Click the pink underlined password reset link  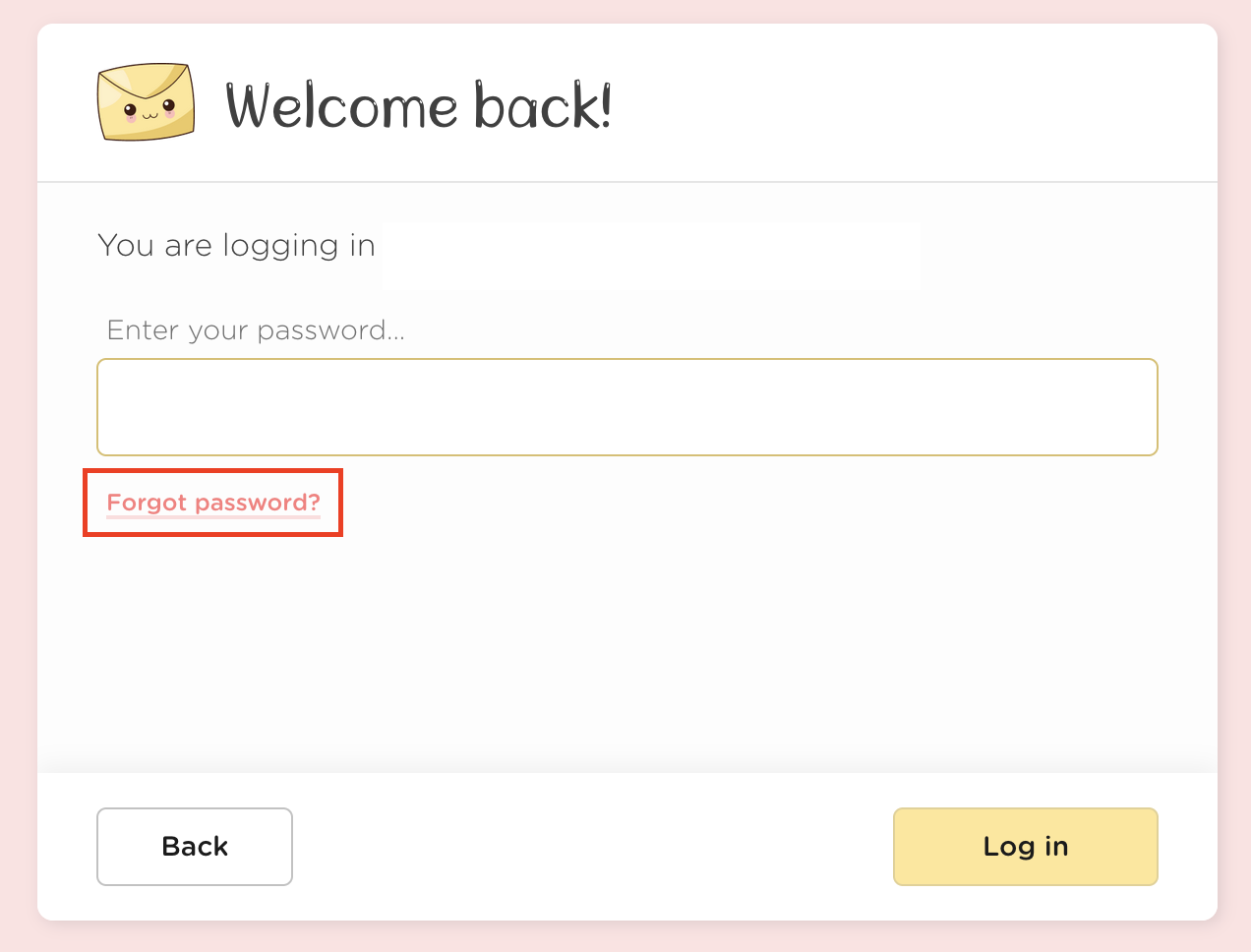[213, 503]
